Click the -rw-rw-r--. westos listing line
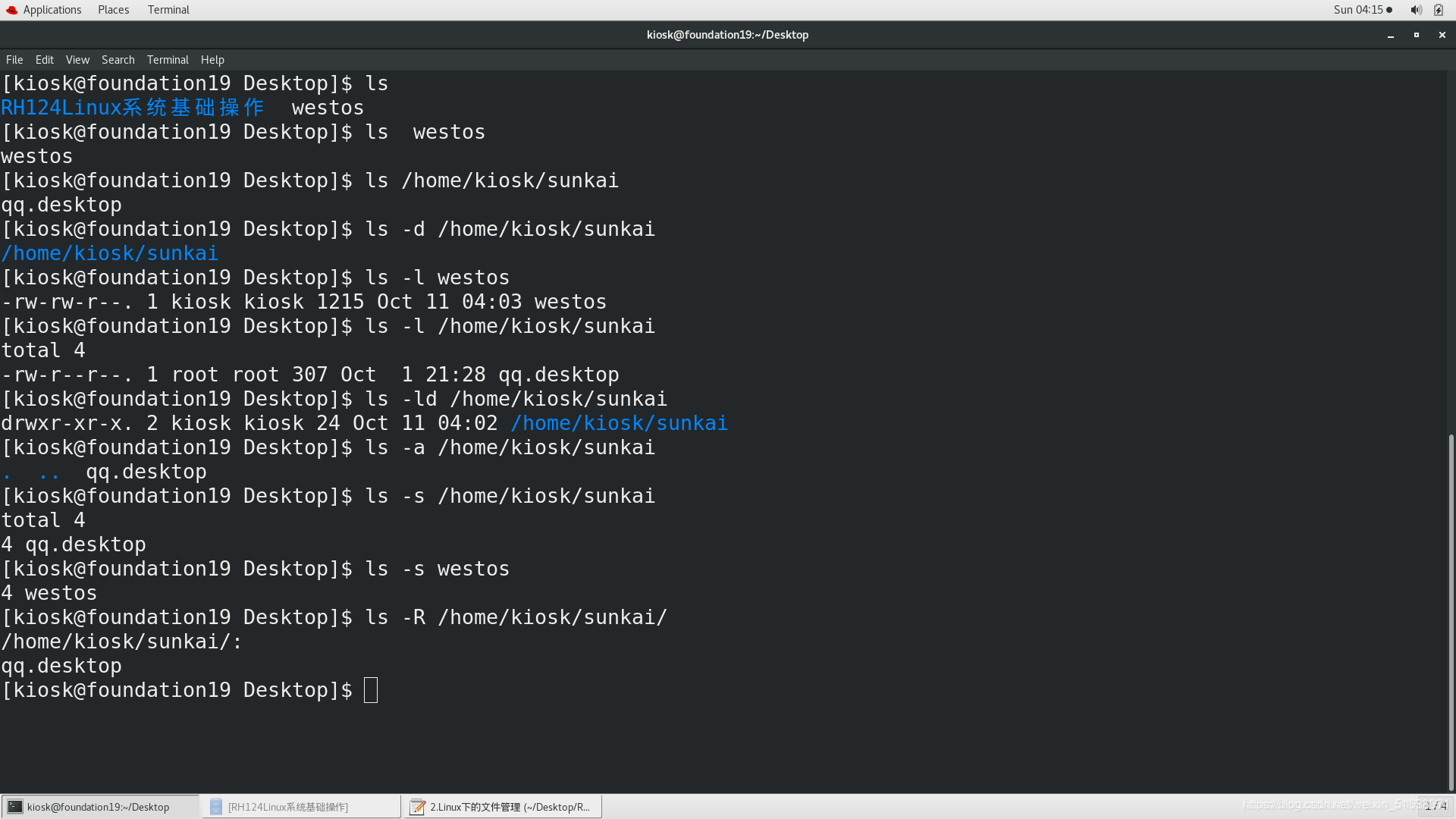The width and height of the screenshot is (1456, 819). tap(304, 302)
